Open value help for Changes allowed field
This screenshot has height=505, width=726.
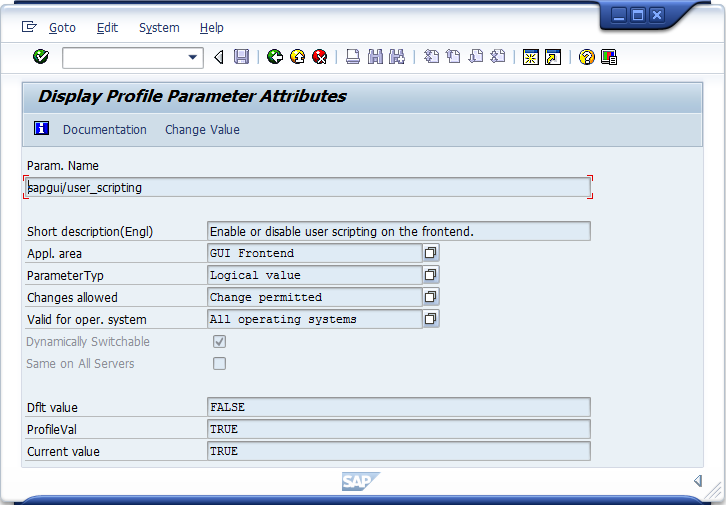(x=431, y=297)
